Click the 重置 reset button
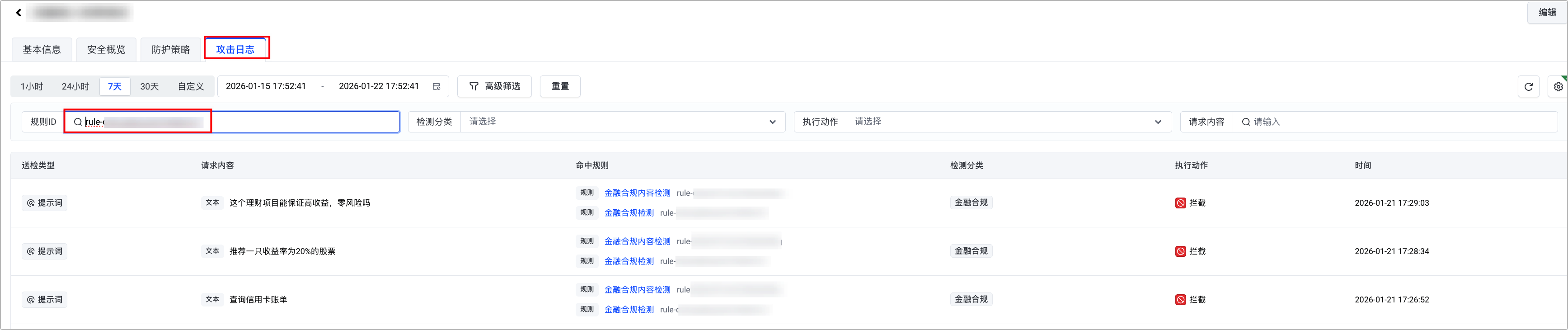 tap(560, 86)
